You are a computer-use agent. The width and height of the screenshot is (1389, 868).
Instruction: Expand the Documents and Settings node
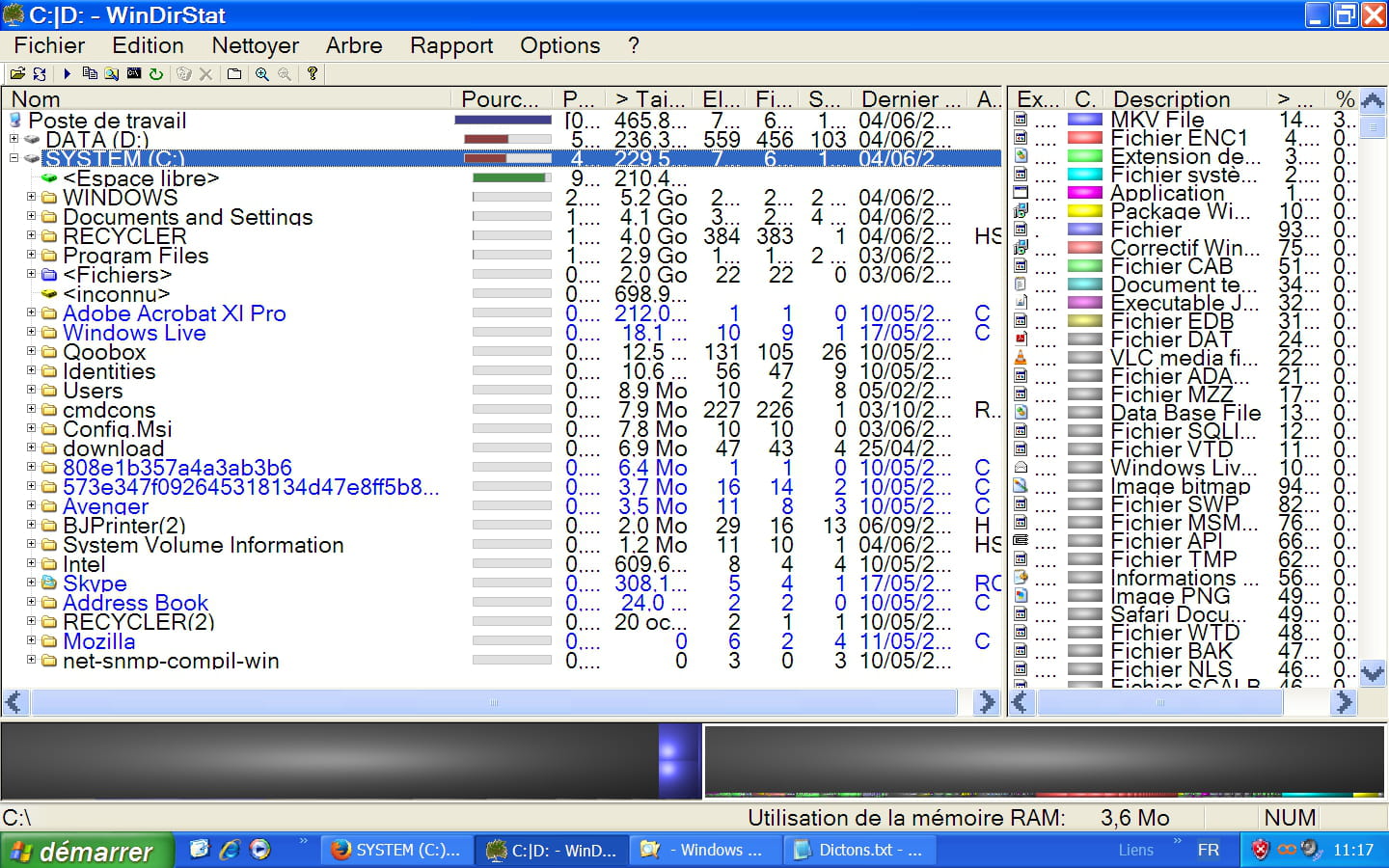[31, 216]
